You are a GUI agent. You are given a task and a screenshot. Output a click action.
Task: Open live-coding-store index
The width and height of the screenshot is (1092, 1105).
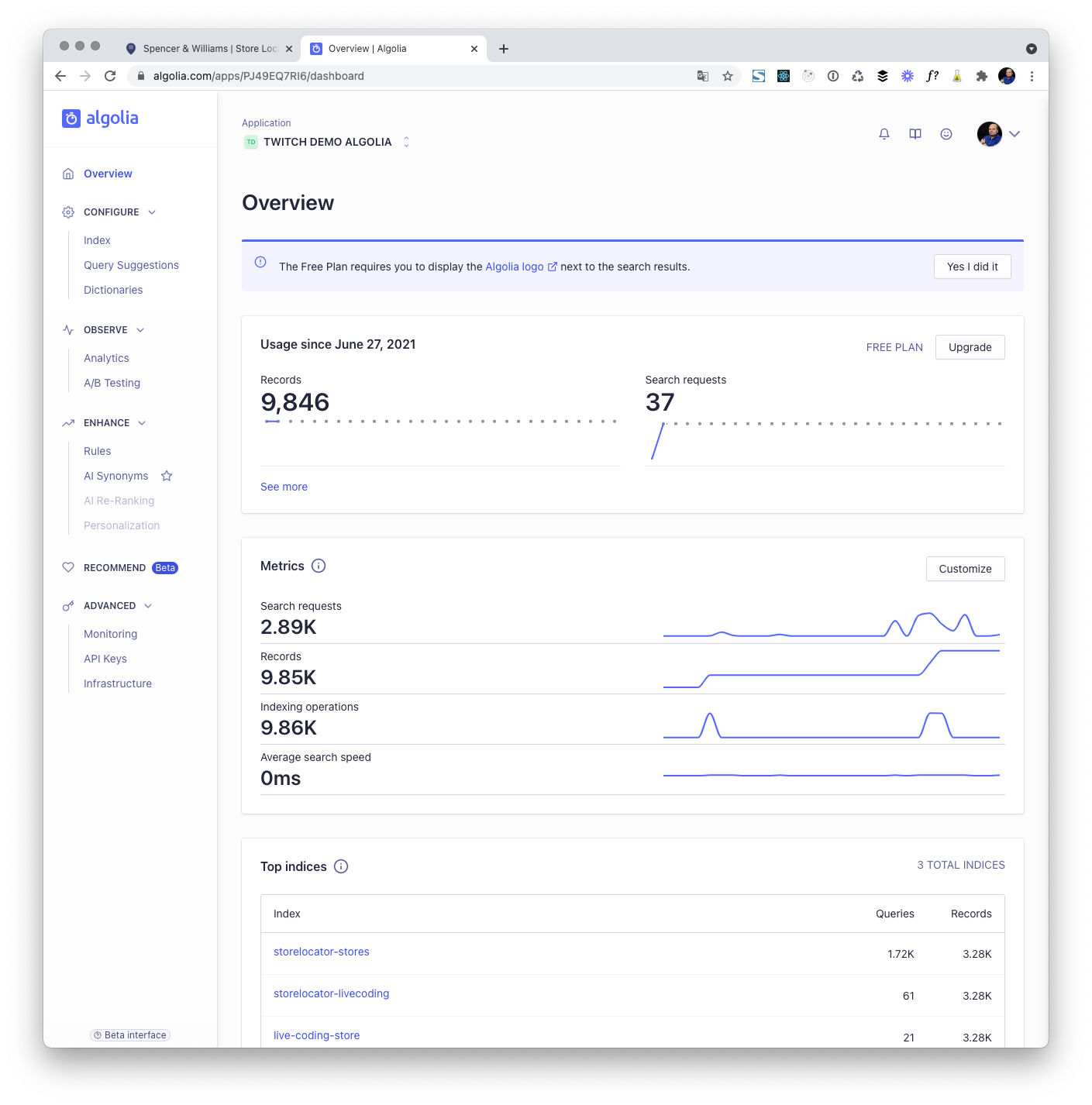pos(316,1035)
